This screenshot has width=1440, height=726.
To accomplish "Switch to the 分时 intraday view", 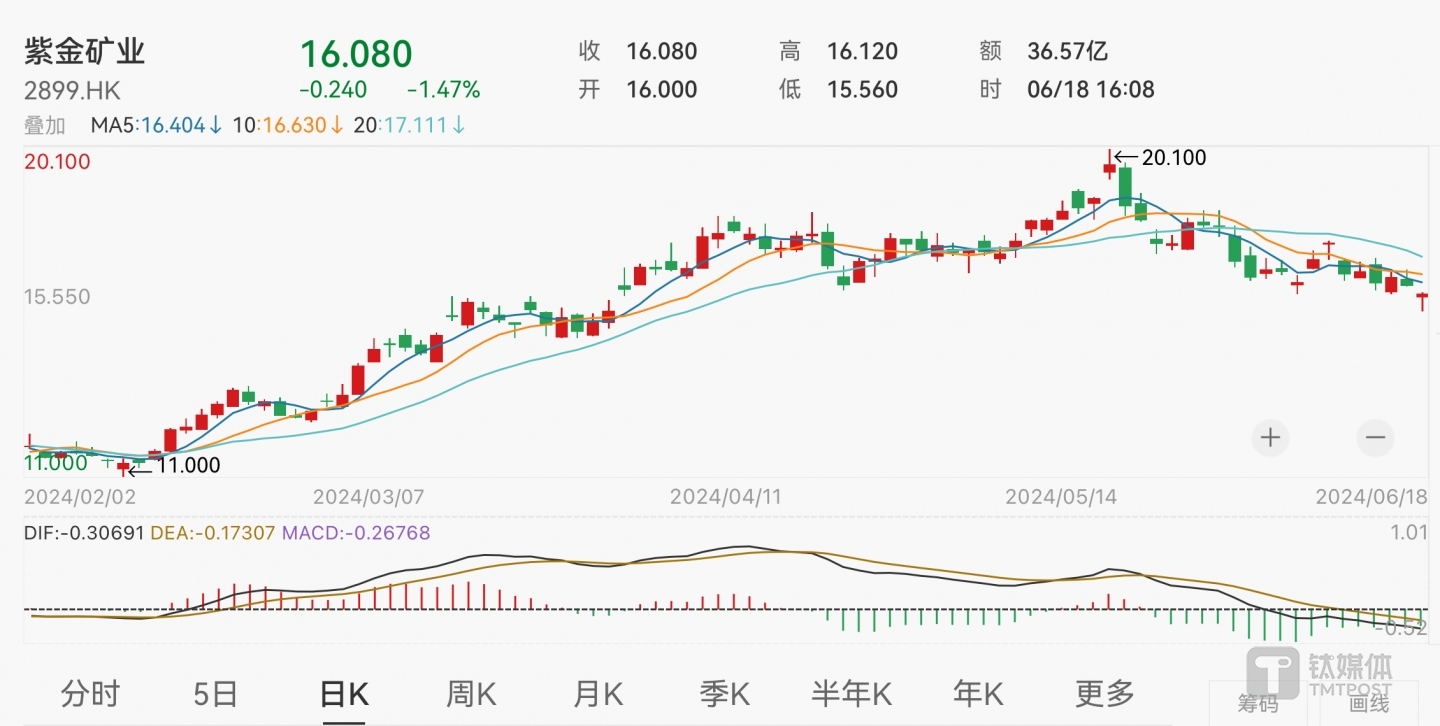I will (x=90, y=693).
